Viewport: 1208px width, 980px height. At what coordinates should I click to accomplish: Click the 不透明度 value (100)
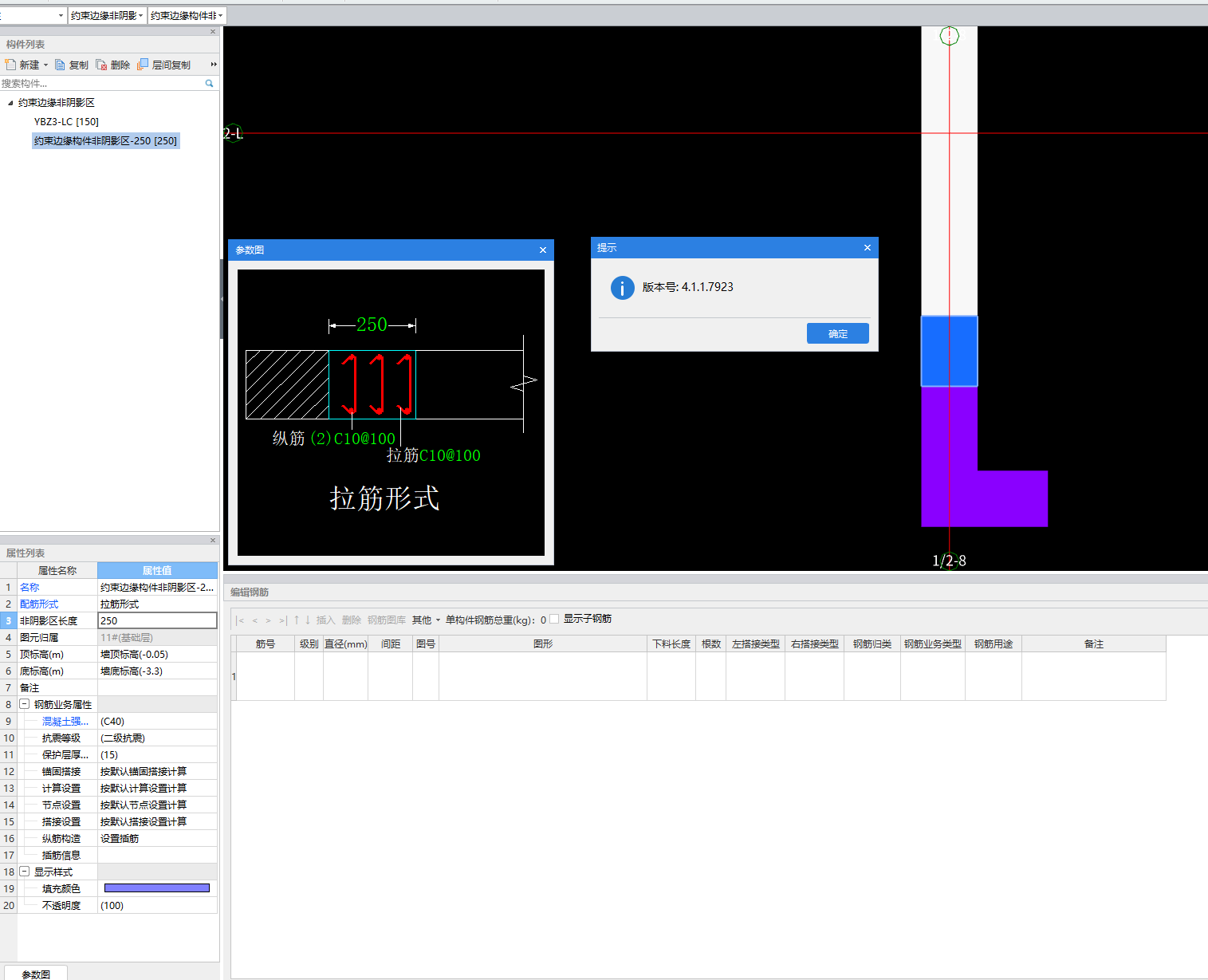coord(157,905)
